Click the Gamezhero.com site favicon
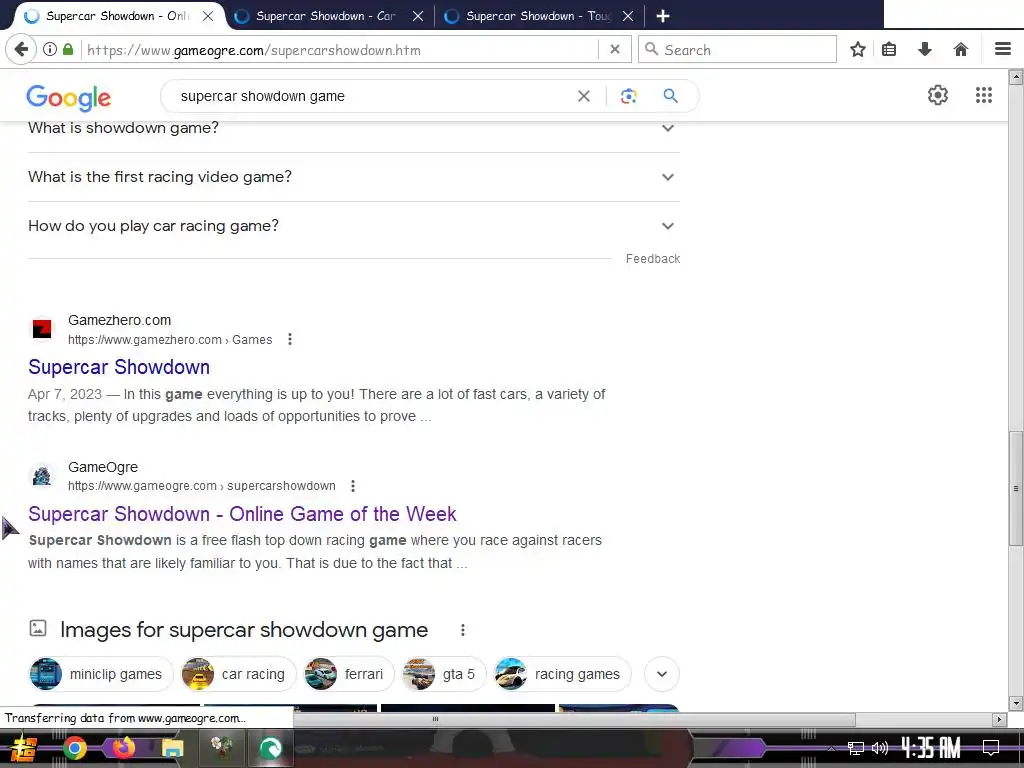Image resolution: width=1024 pixels, height=768 pixels. pyautogui.click(x=42, y=329)
